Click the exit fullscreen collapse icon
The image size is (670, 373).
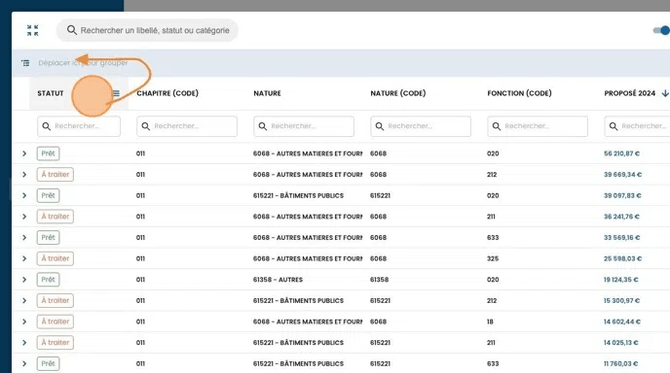[32, 30]
